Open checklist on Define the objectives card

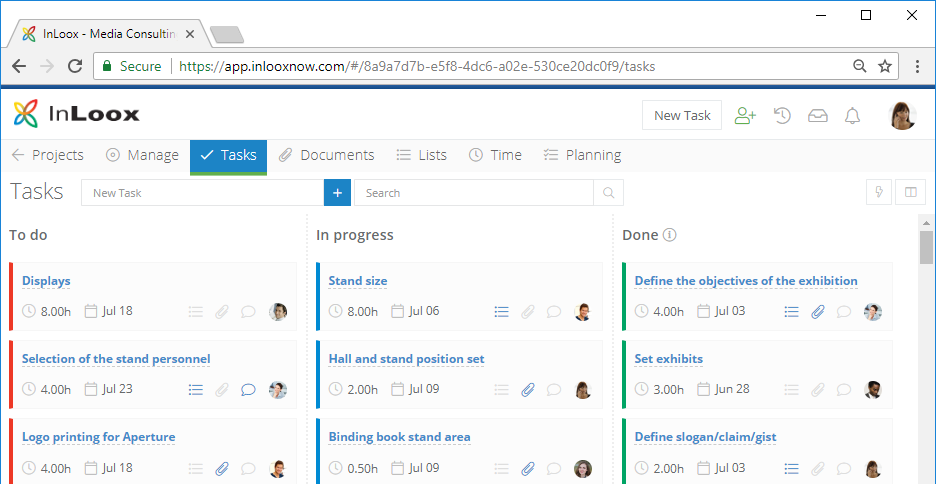pyautogui.click(x=792, y=312)
